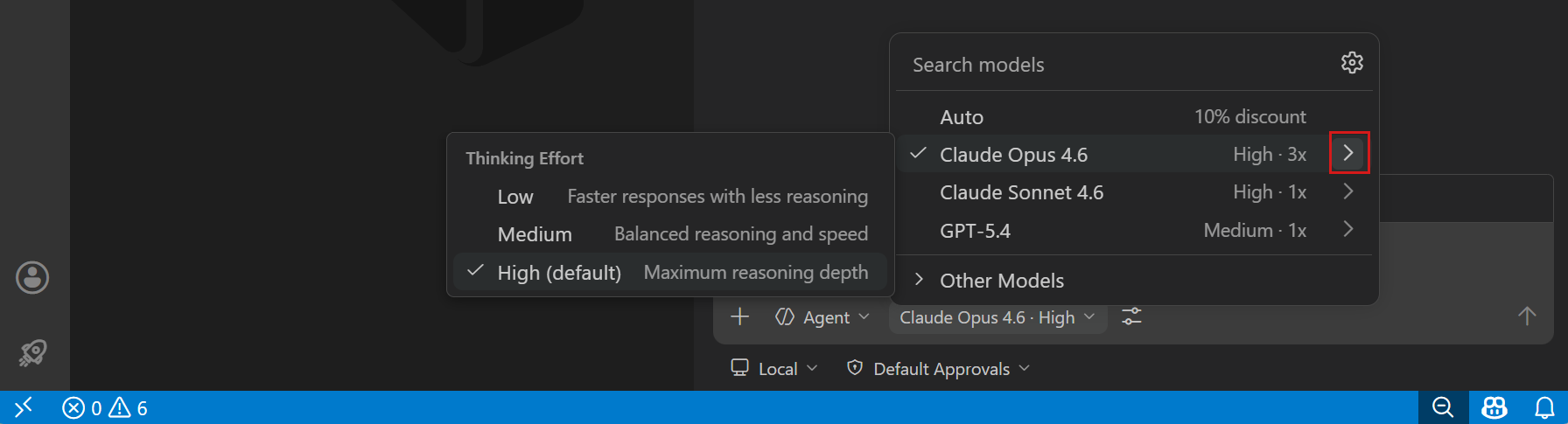Open the model picker settings gear
1568x424 pixels.
click(x=1352, y=63)
